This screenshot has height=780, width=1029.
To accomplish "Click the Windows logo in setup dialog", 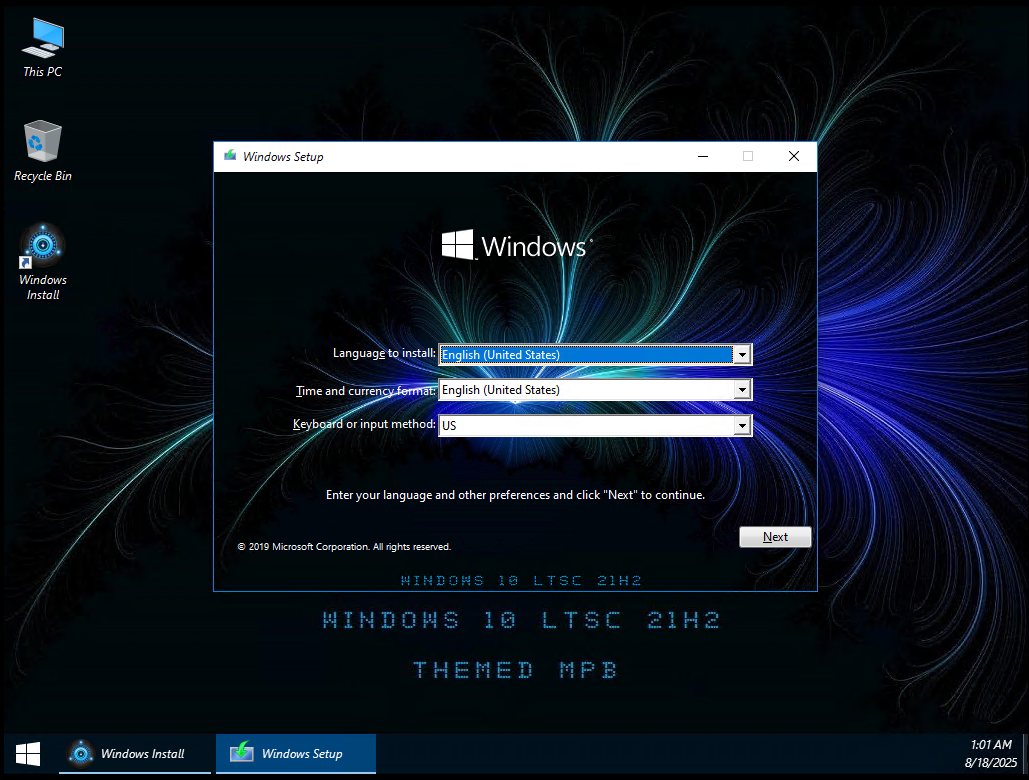I will click(516, 245).
